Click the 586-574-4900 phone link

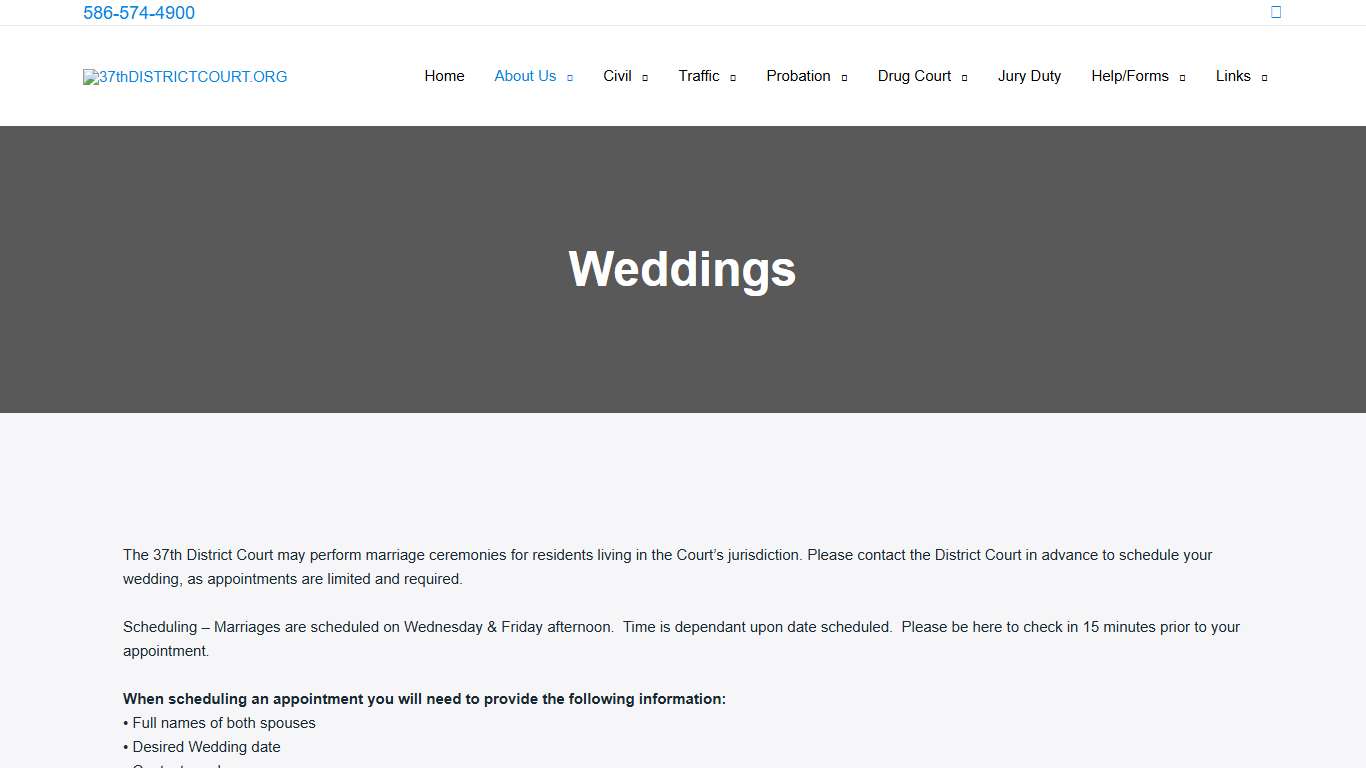click(x=139, y=13)
